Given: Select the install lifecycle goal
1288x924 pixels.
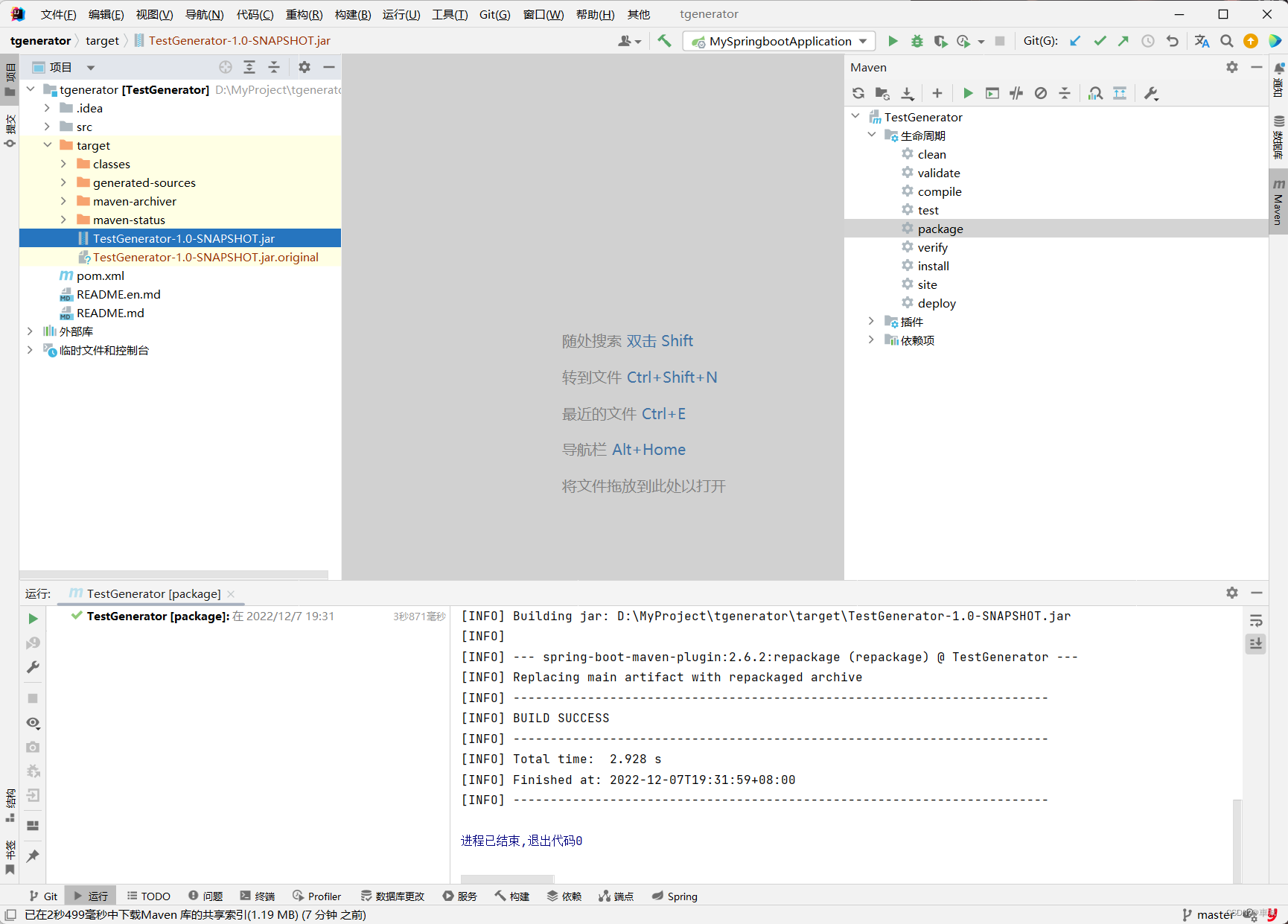Looking at the screenshot, I should [x=934, y=266].
